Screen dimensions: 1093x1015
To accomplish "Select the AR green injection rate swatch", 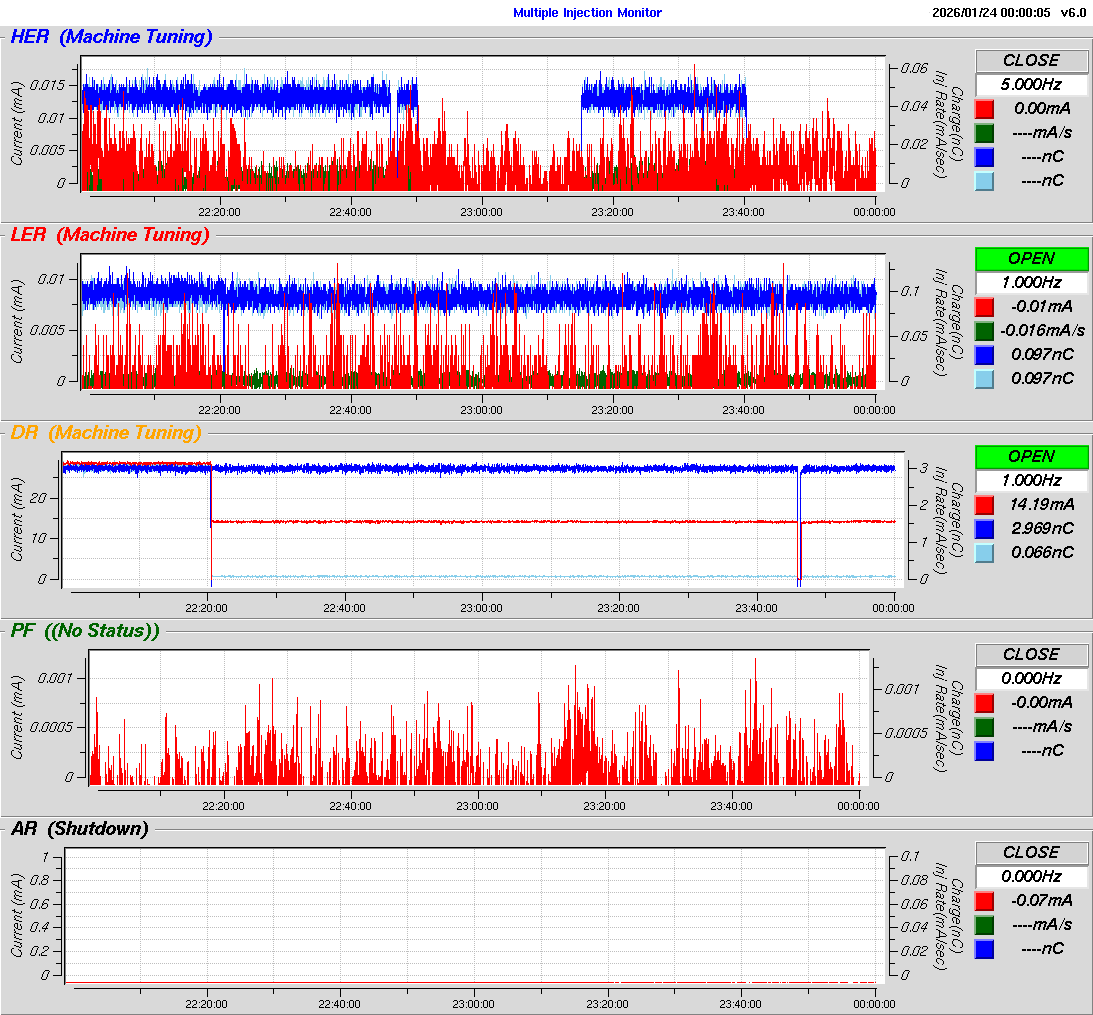I will click(x=984, y=925).
